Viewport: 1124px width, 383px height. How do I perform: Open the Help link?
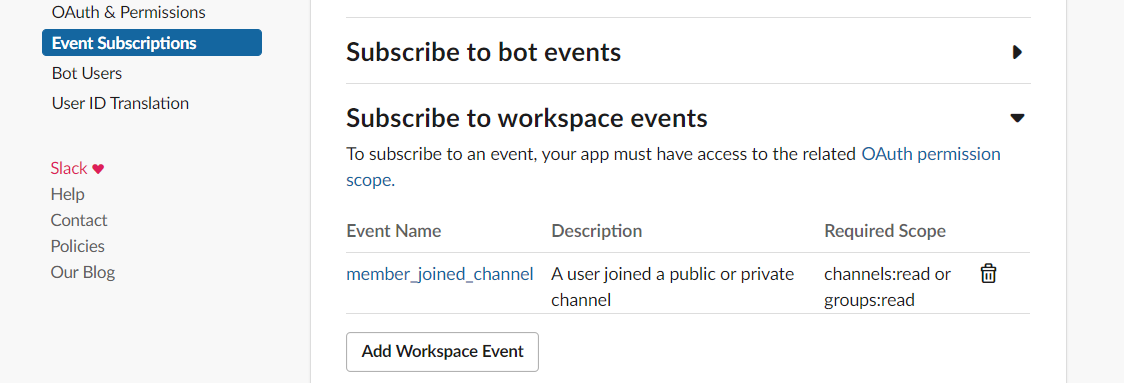67,194
